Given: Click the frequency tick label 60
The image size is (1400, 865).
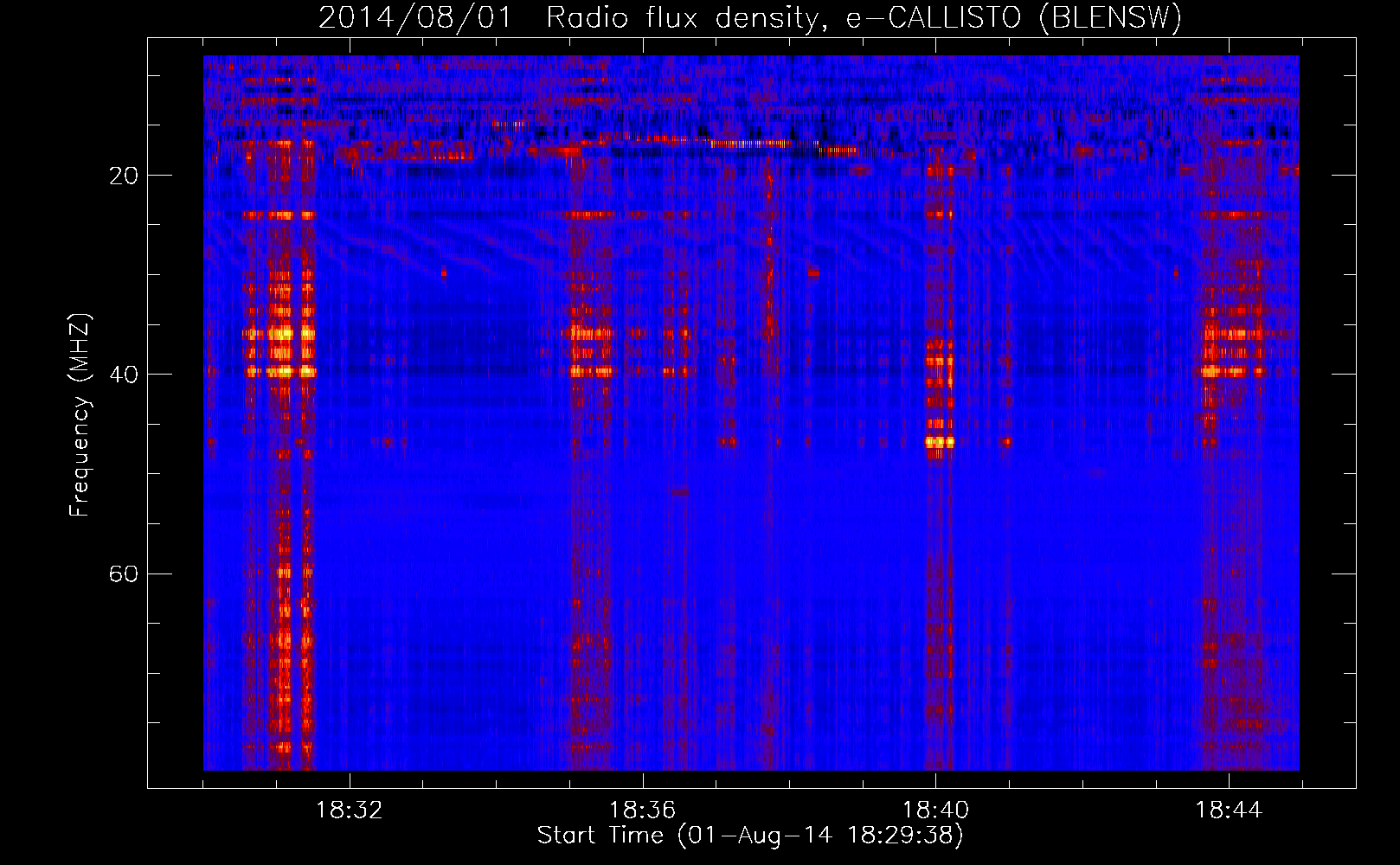Looking at the screenshot, I should point(124,574).
